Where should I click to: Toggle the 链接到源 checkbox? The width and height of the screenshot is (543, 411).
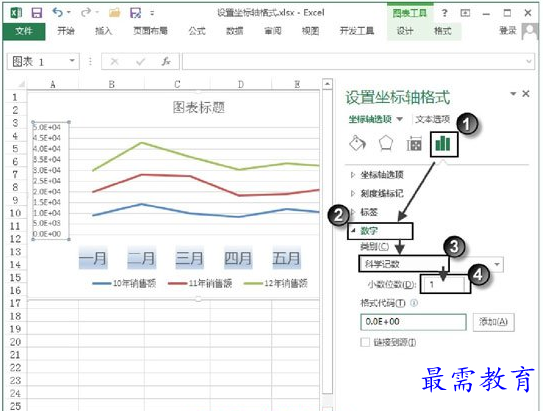tap(365, 342)
